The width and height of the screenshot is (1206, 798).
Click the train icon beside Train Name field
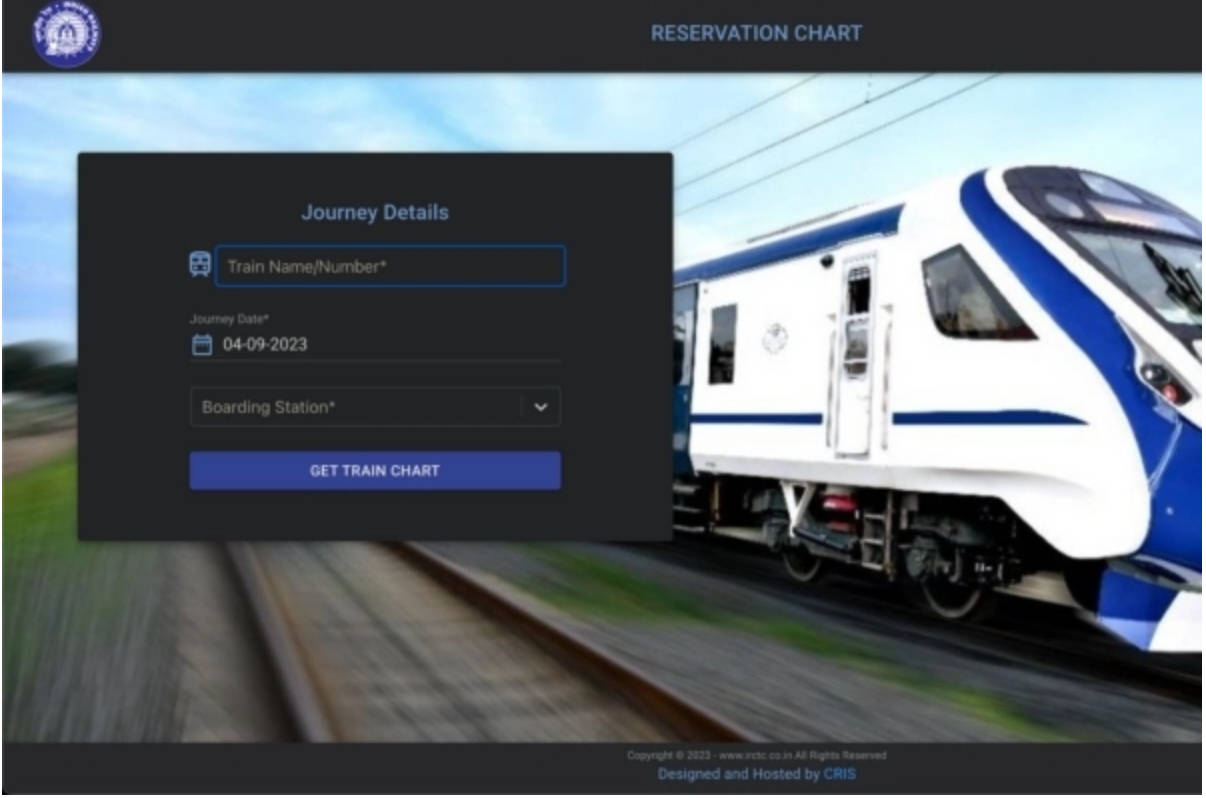coord(200,265)
